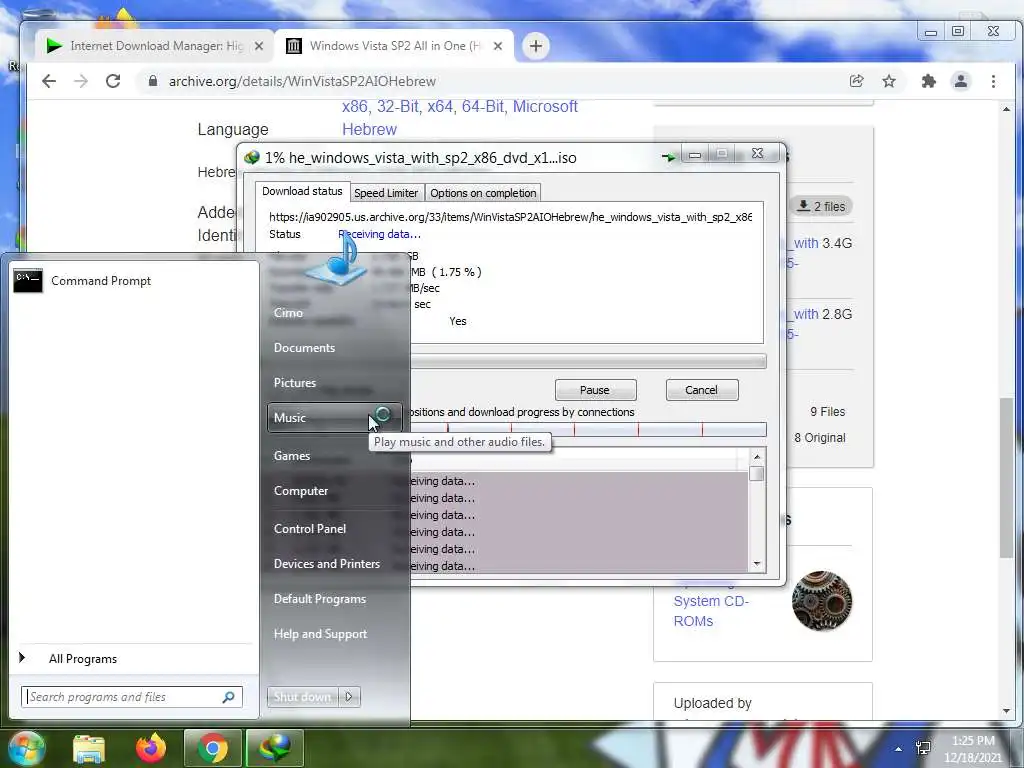
Task: Switch to the Speed Limiter tab
Action: [x=386, y=193]
